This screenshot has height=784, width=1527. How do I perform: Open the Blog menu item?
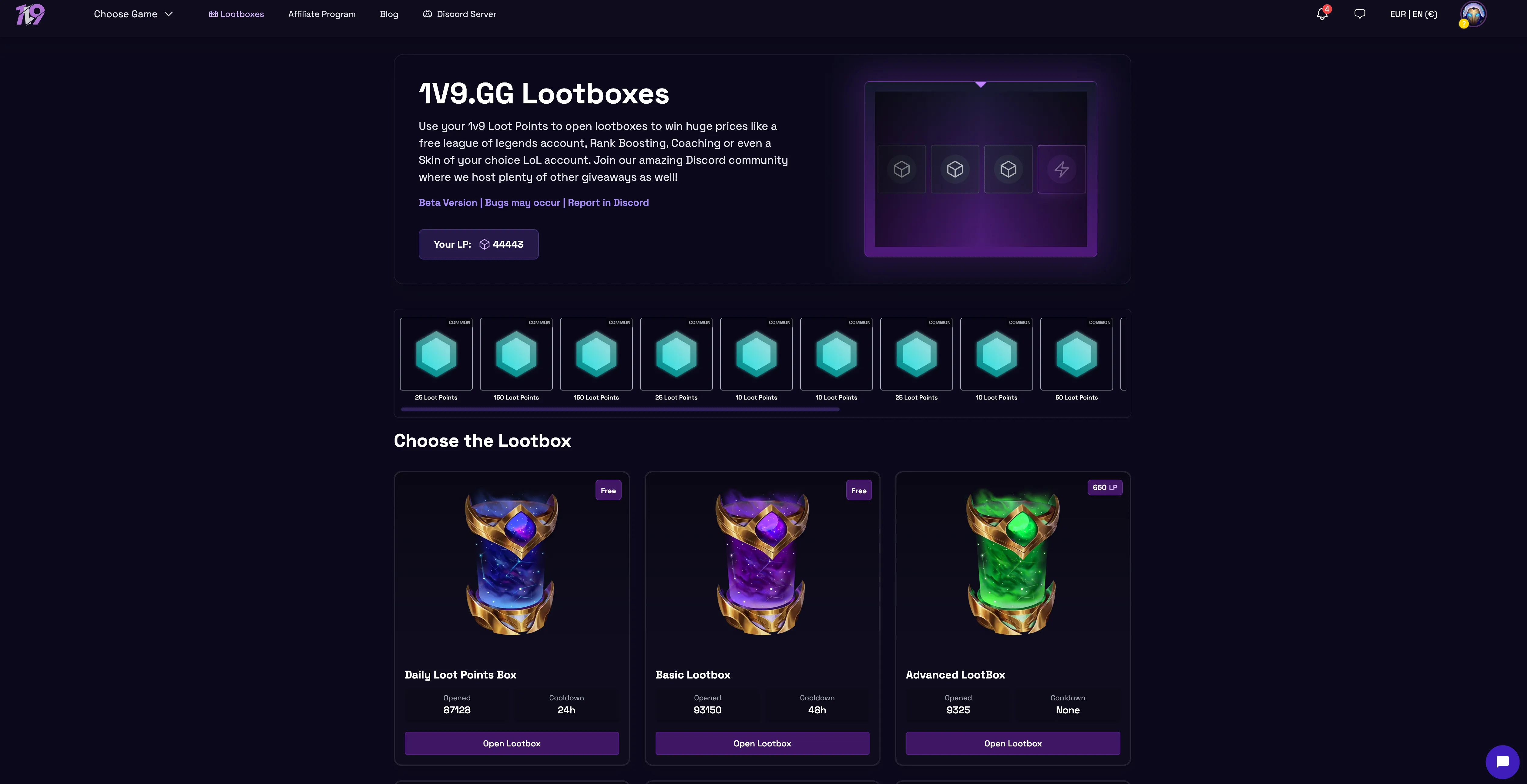389,14
